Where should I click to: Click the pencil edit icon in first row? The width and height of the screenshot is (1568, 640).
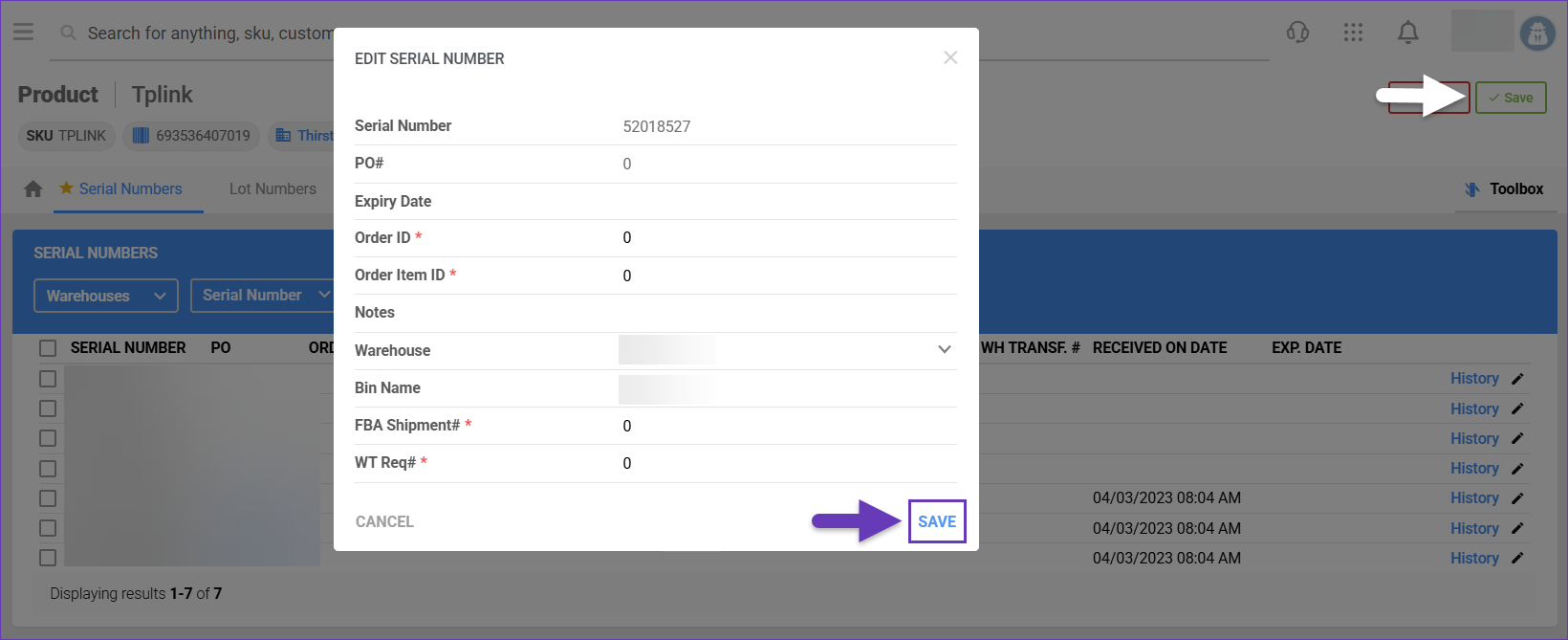(1517, 379)
